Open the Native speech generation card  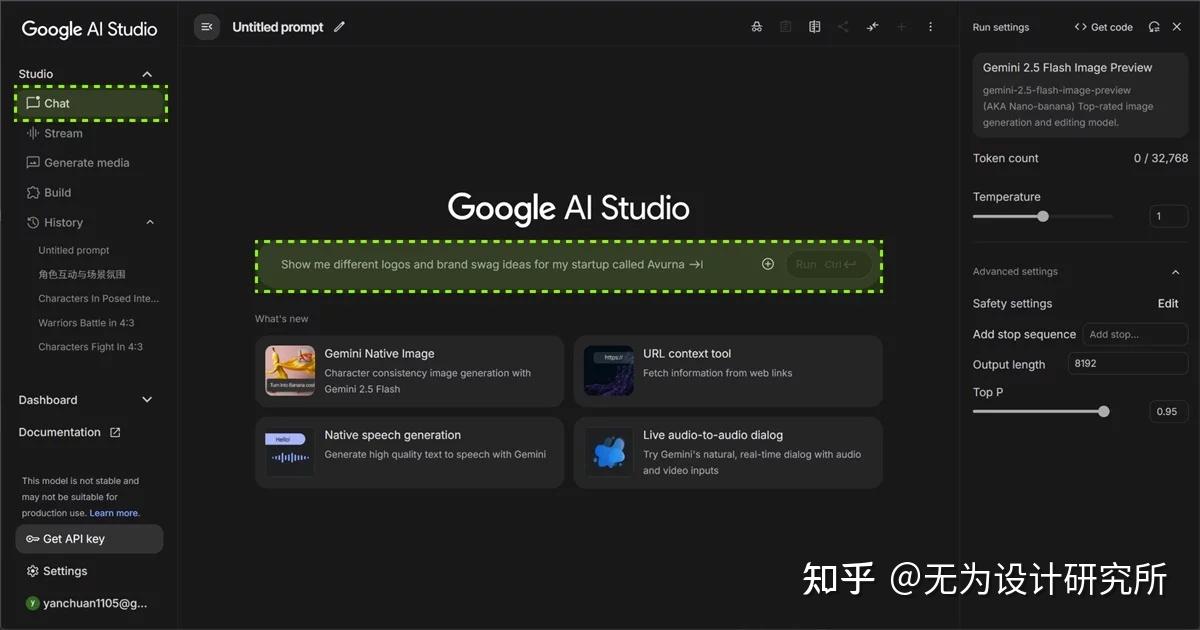(x=410, y=453)
